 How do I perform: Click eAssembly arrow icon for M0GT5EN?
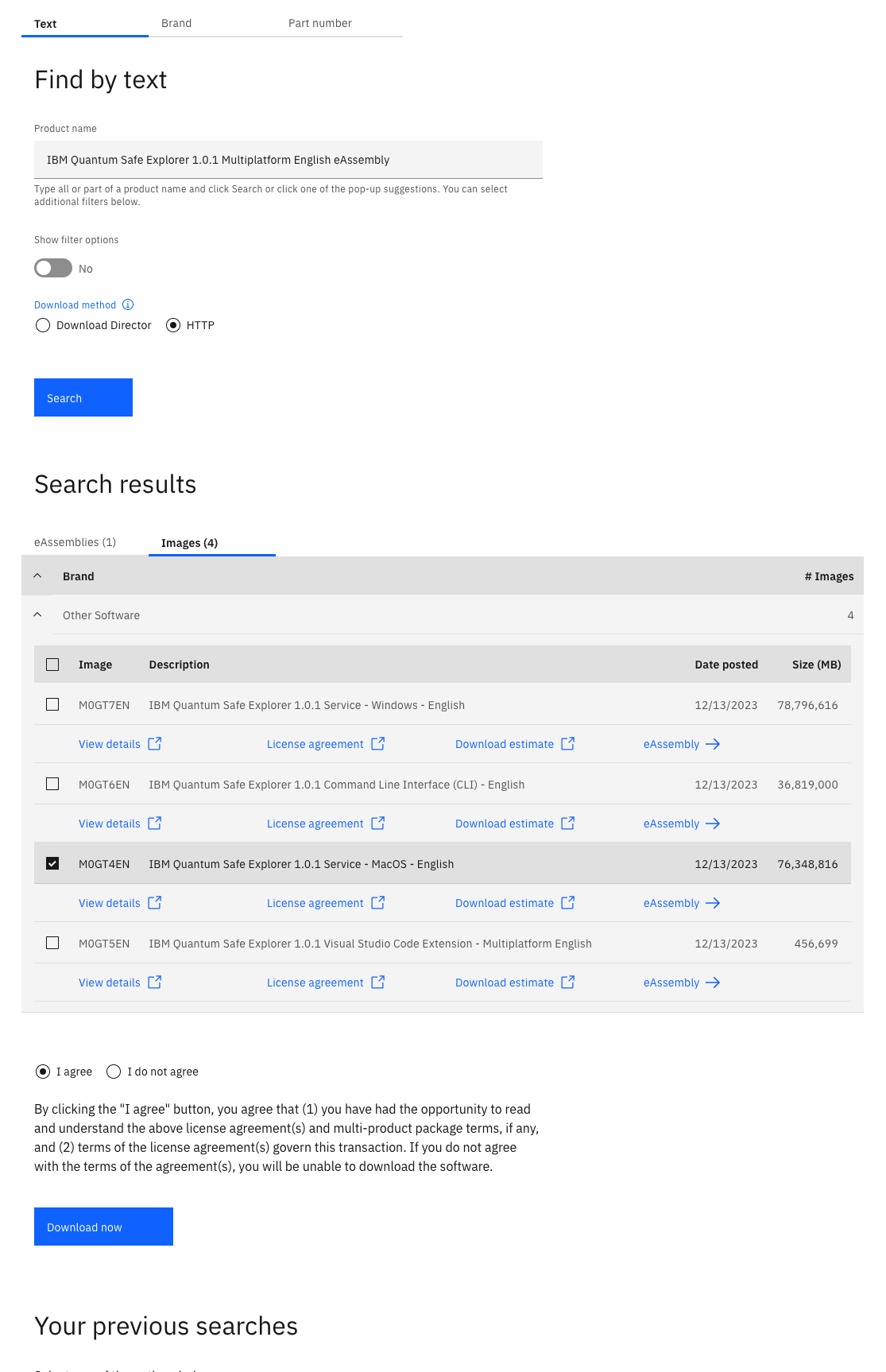pyautogui.click(x=713, y=982)
